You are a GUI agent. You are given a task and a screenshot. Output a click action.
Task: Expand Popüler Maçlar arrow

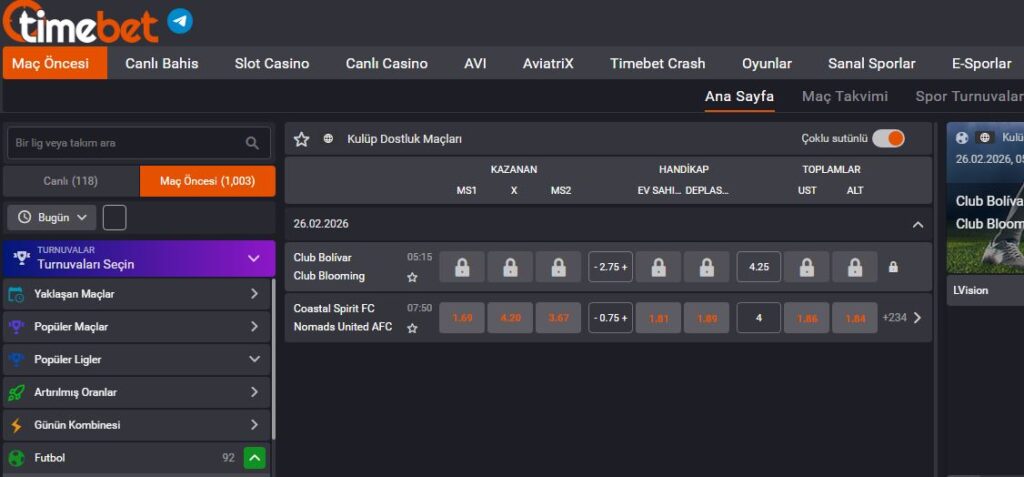pyautogui.click(x=254, y=327)
